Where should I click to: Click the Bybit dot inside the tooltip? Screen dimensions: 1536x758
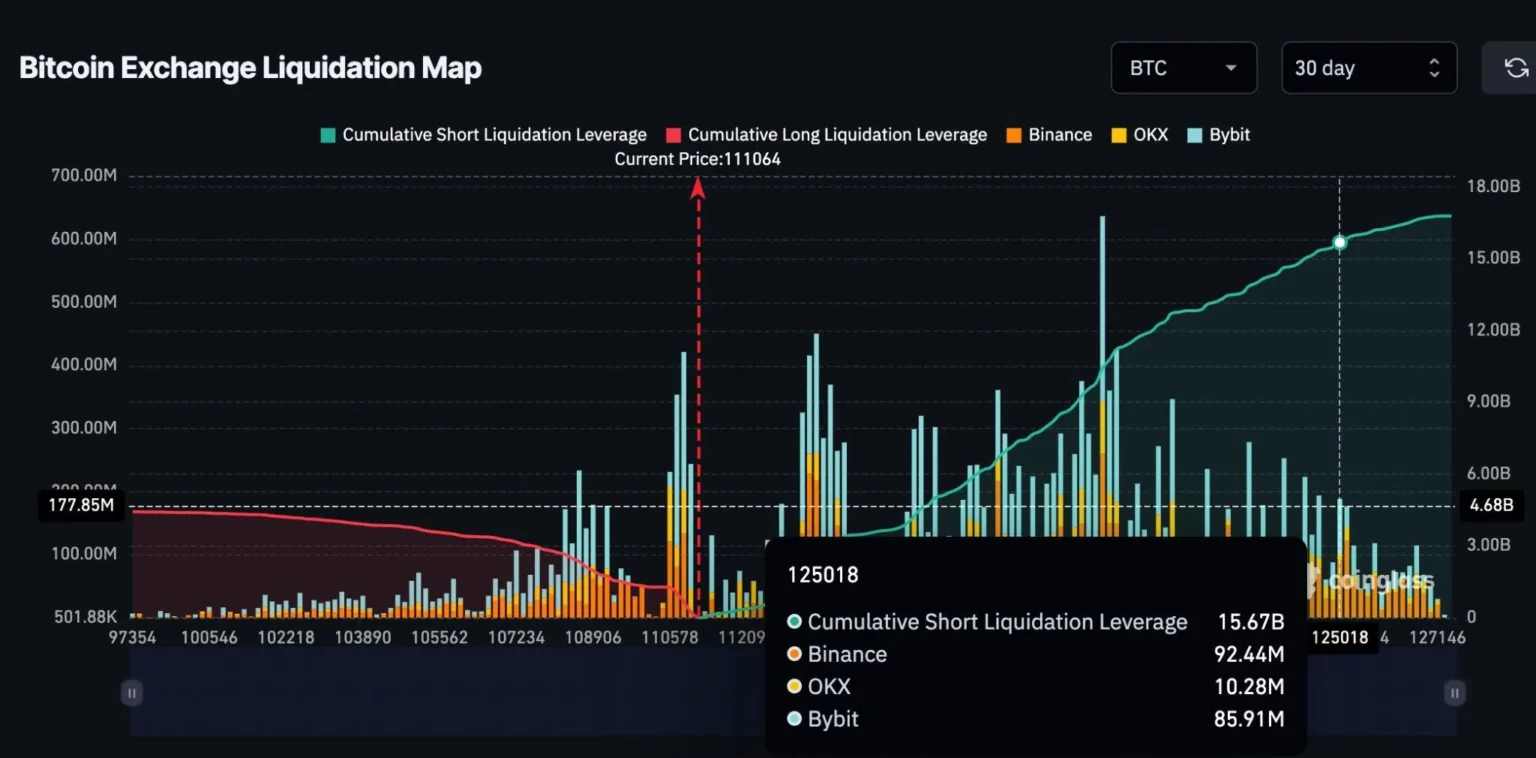pyautogui.click(x=795, y=719)
